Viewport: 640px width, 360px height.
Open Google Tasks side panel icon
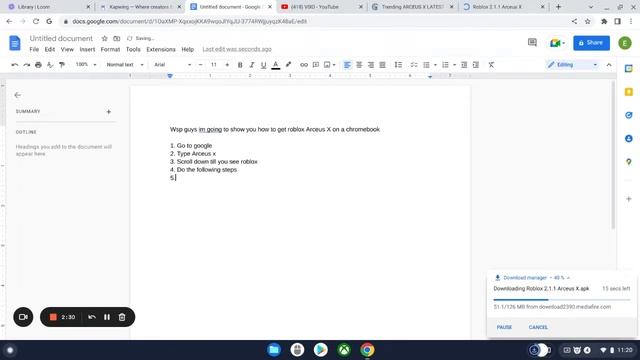point(629,115)
